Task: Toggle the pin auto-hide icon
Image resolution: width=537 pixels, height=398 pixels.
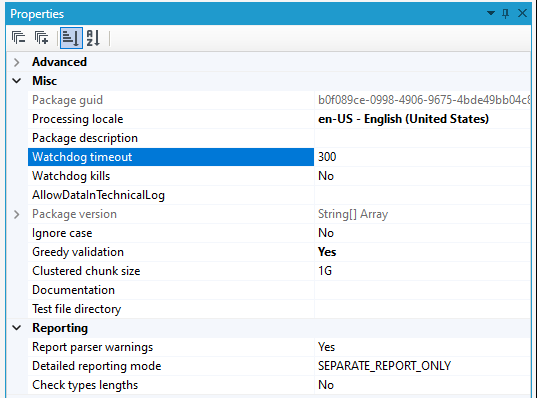Action: pos(505,14)
